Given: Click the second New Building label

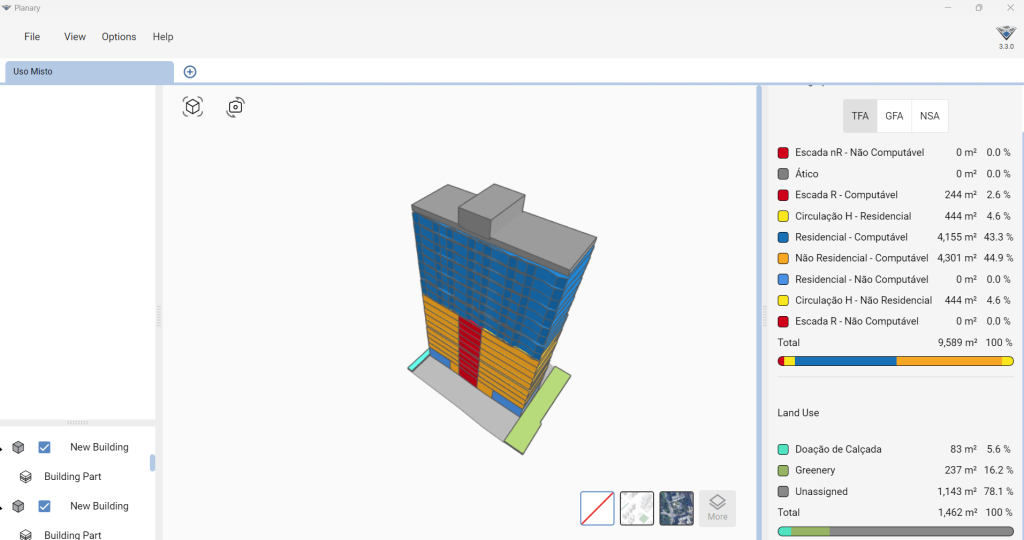Looking at the screenshot, I should [x=99, y=506].
